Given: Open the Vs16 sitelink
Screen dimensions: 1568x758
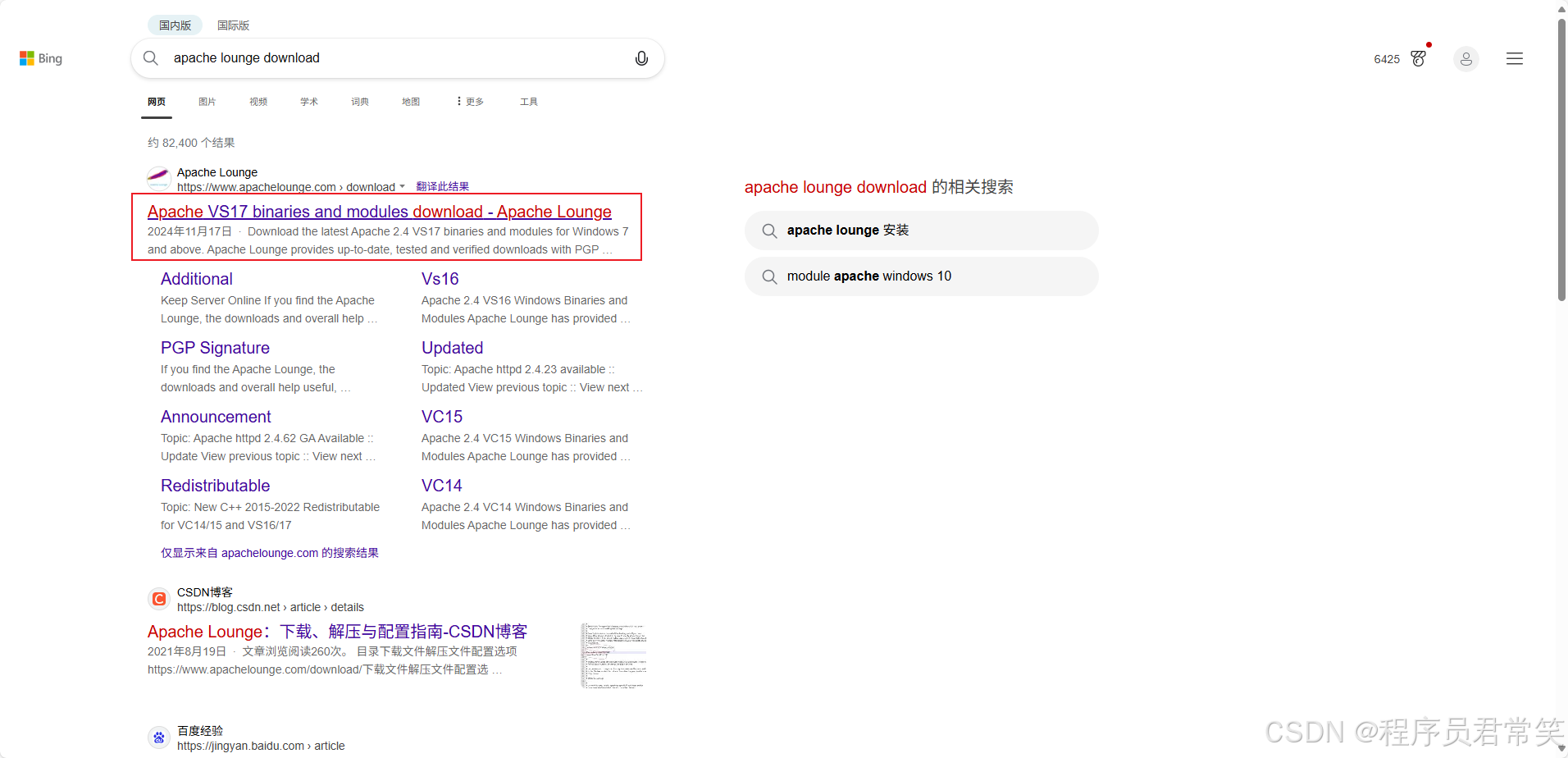Looking at the screenshot, I should point(440,279).
